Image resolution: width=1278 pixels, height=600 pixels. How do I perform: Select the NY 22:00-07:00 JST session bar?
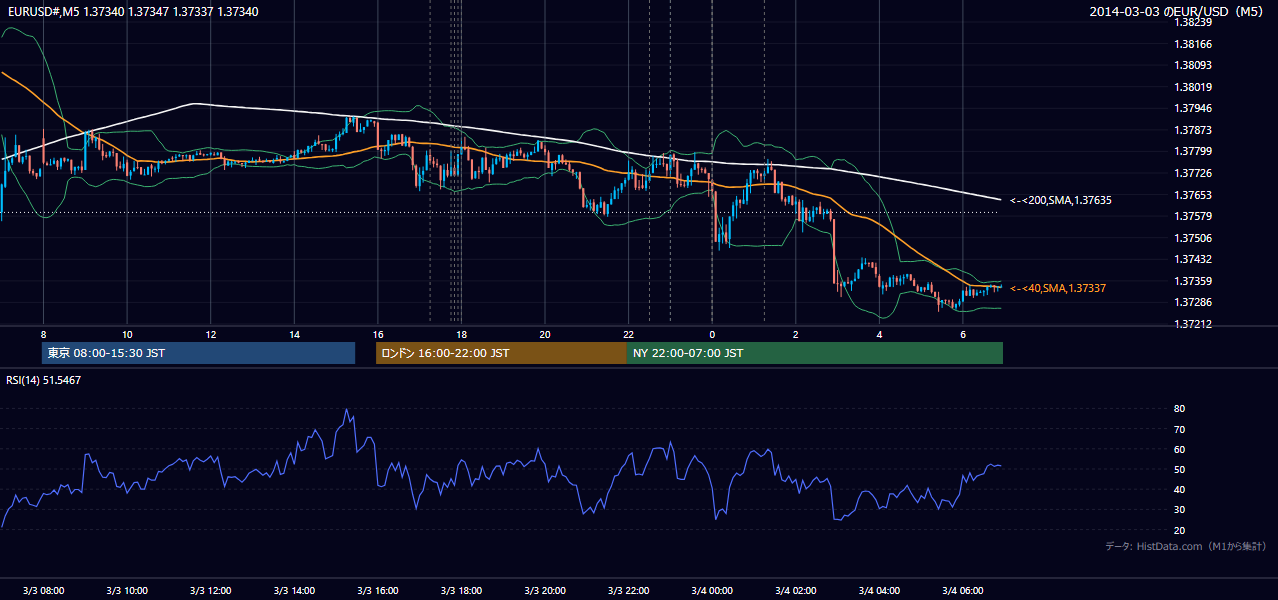[815, 353]
